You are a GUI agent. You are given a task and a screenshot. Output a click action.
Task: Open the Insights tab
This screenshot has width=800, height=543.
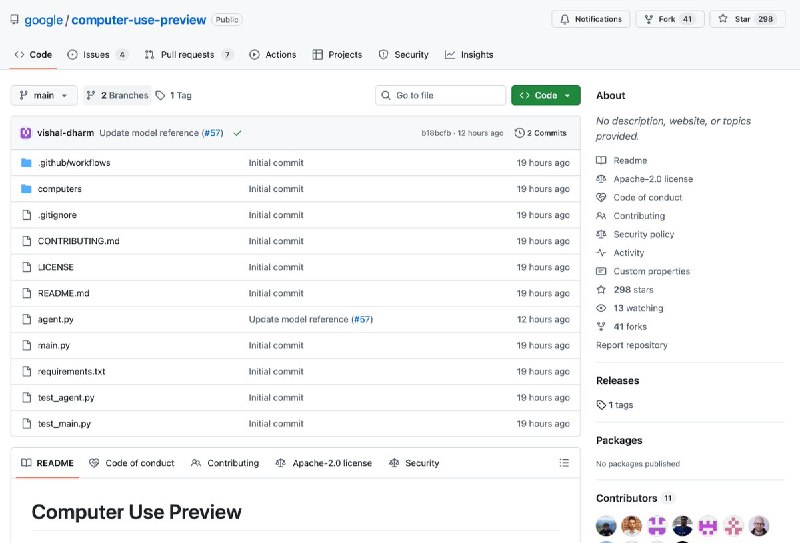coord(469,55)
